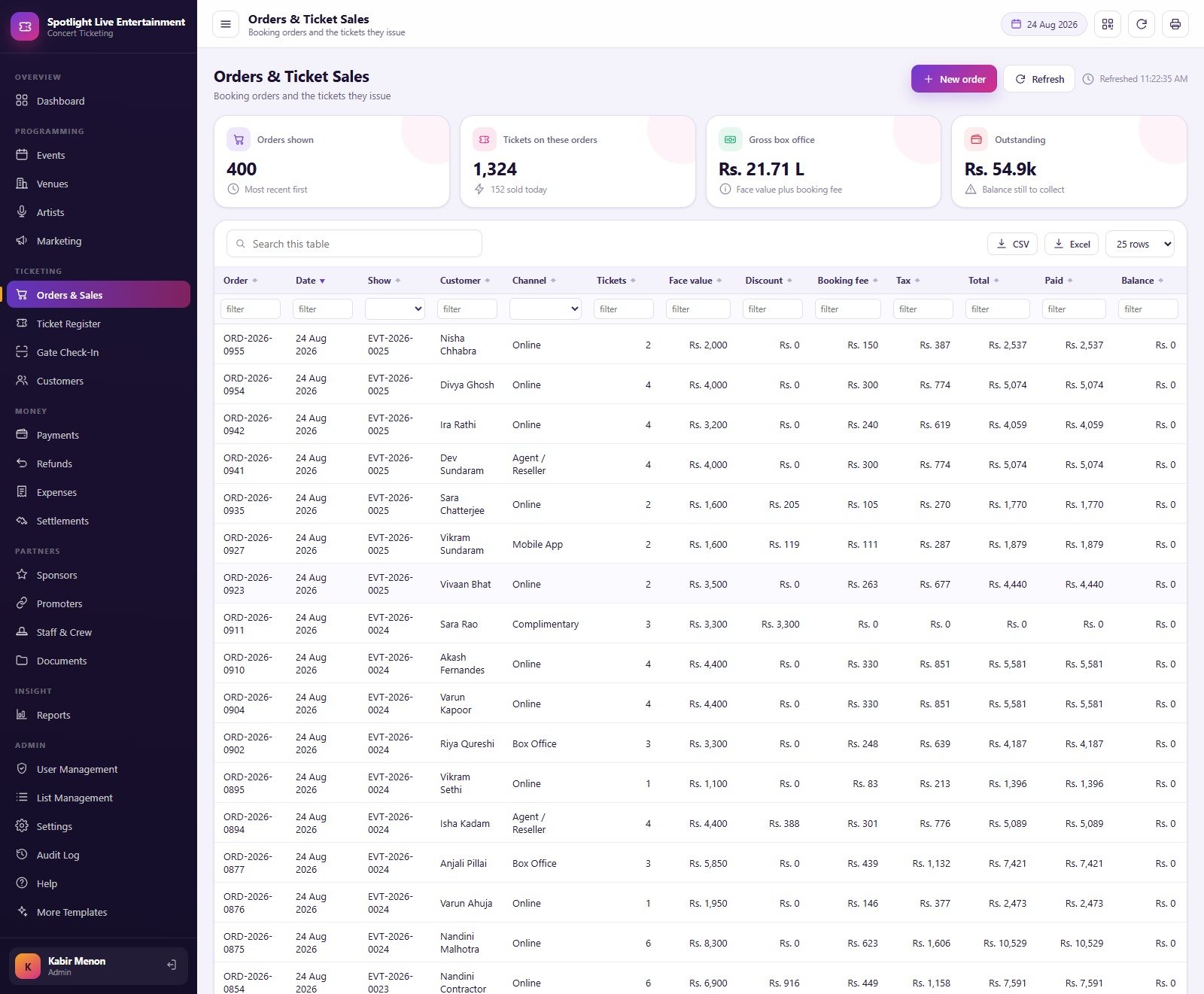Click the Ticket Register ticket icon
Viewport: 1204px width, 994px height.
pos(22,324)
